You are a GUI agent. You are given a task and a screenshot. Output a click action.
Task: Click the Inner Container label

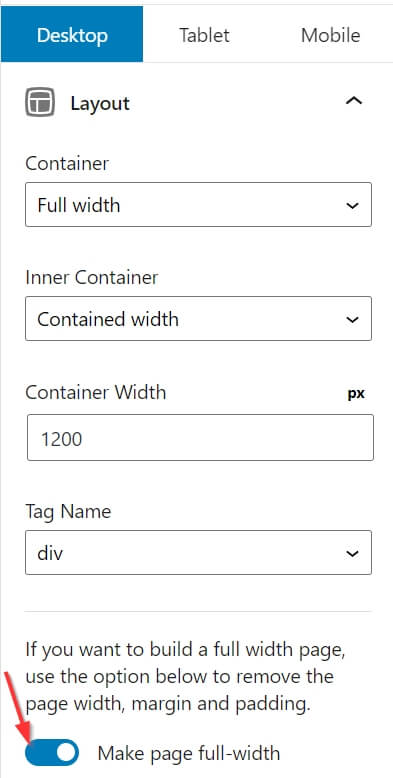92,277
